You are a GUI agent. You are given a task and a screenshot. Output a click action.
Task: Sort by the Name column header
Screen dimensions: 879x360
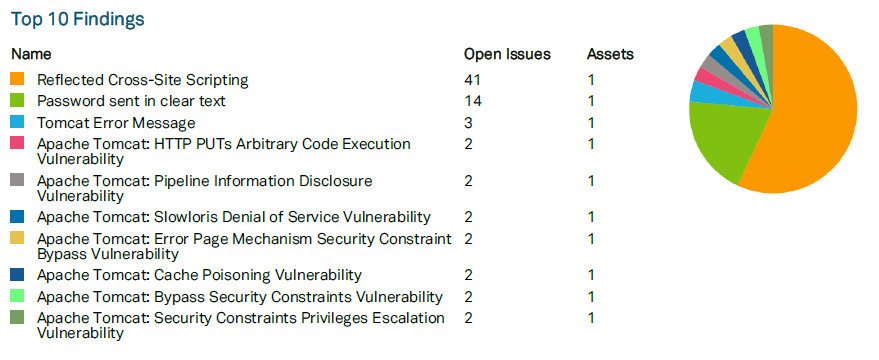tap(31, 54)
